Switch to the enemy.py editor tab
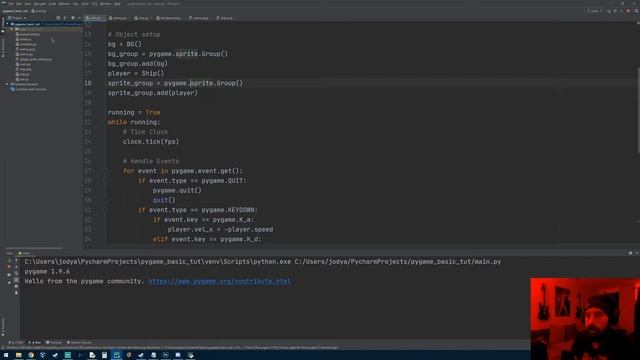Screen dimensions: 640x360 118,18
